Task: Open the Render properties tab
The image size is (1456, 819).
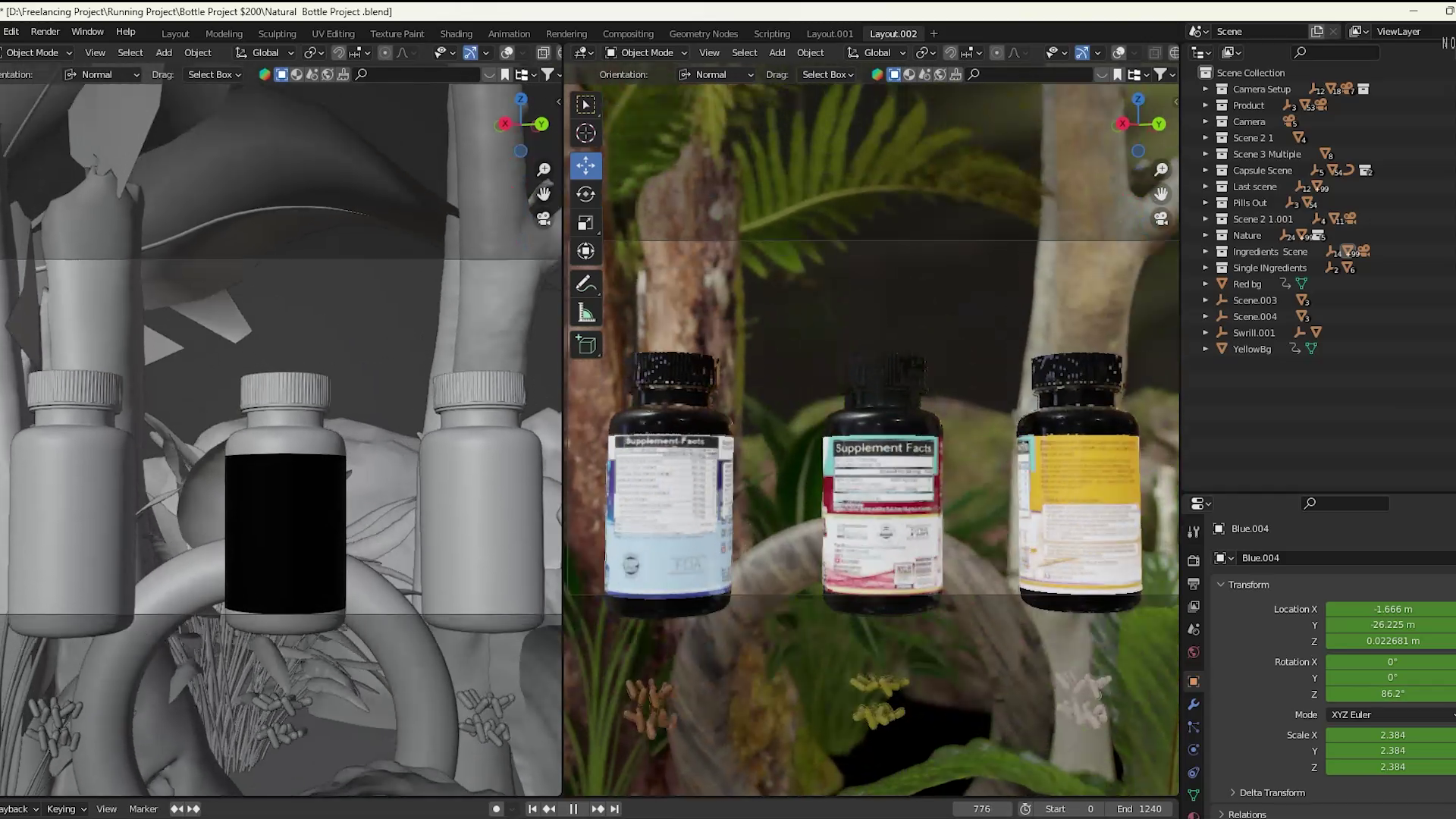Action: [1193, 560]
